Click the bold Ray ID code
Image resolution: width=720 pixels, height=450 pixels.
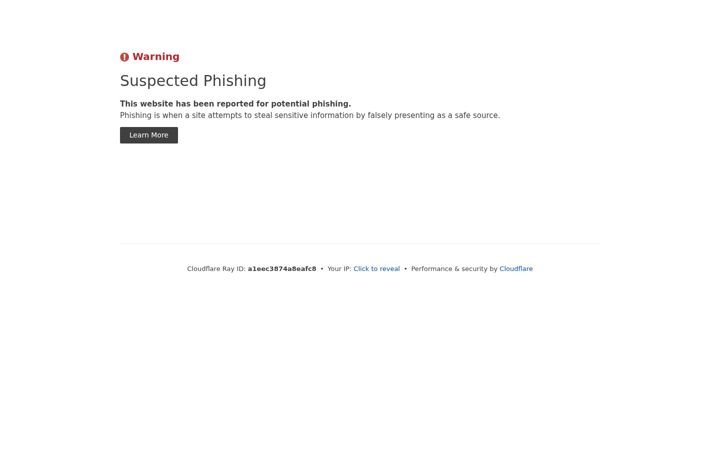tap(282, 269)
